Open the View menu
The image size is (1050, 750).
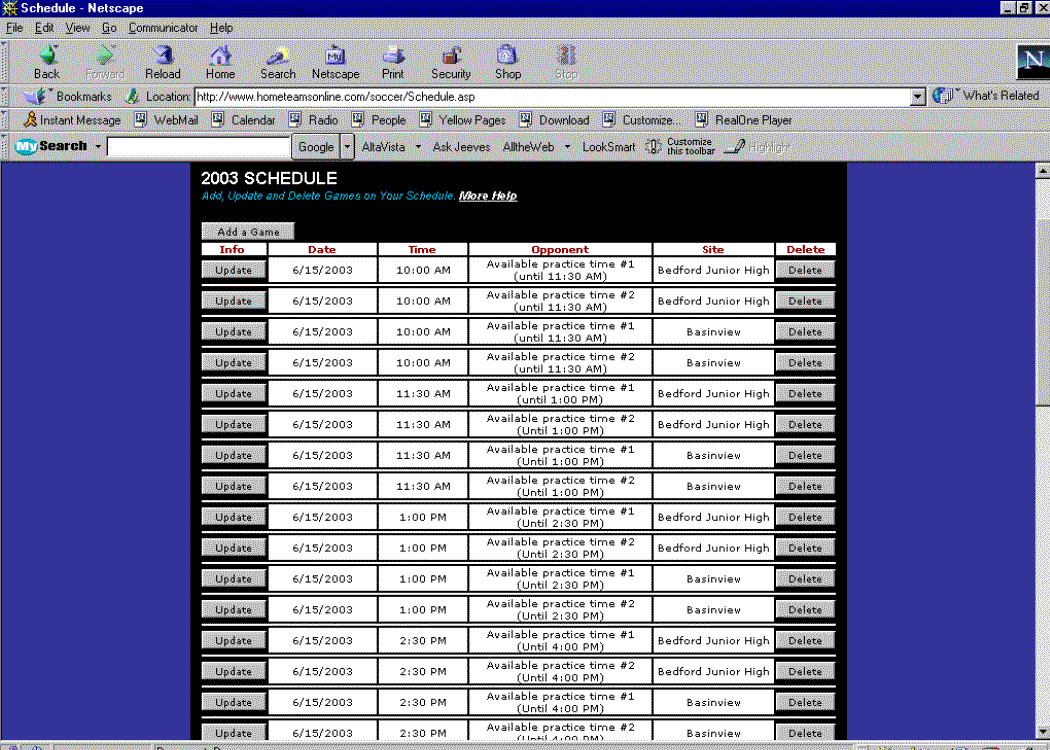[x=78, y=28]
